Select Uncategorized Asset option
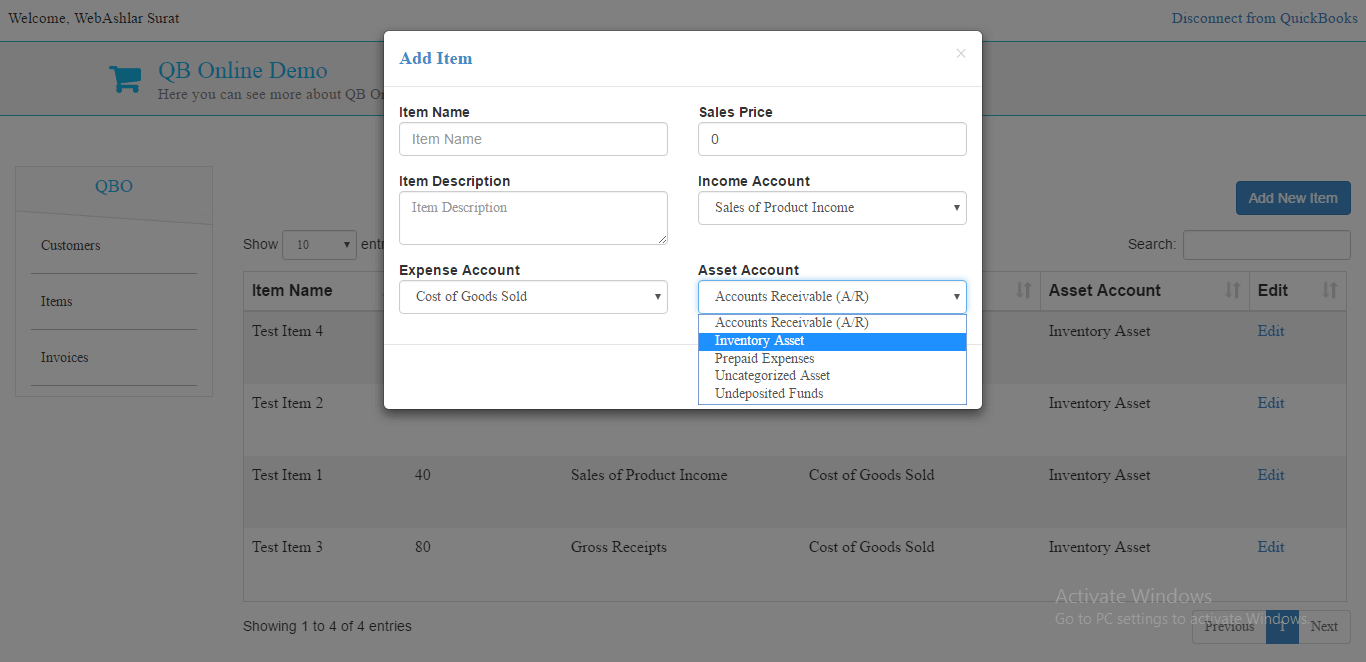The width and height of the screenshot is (1366, 662). click(x=832, y=376)
